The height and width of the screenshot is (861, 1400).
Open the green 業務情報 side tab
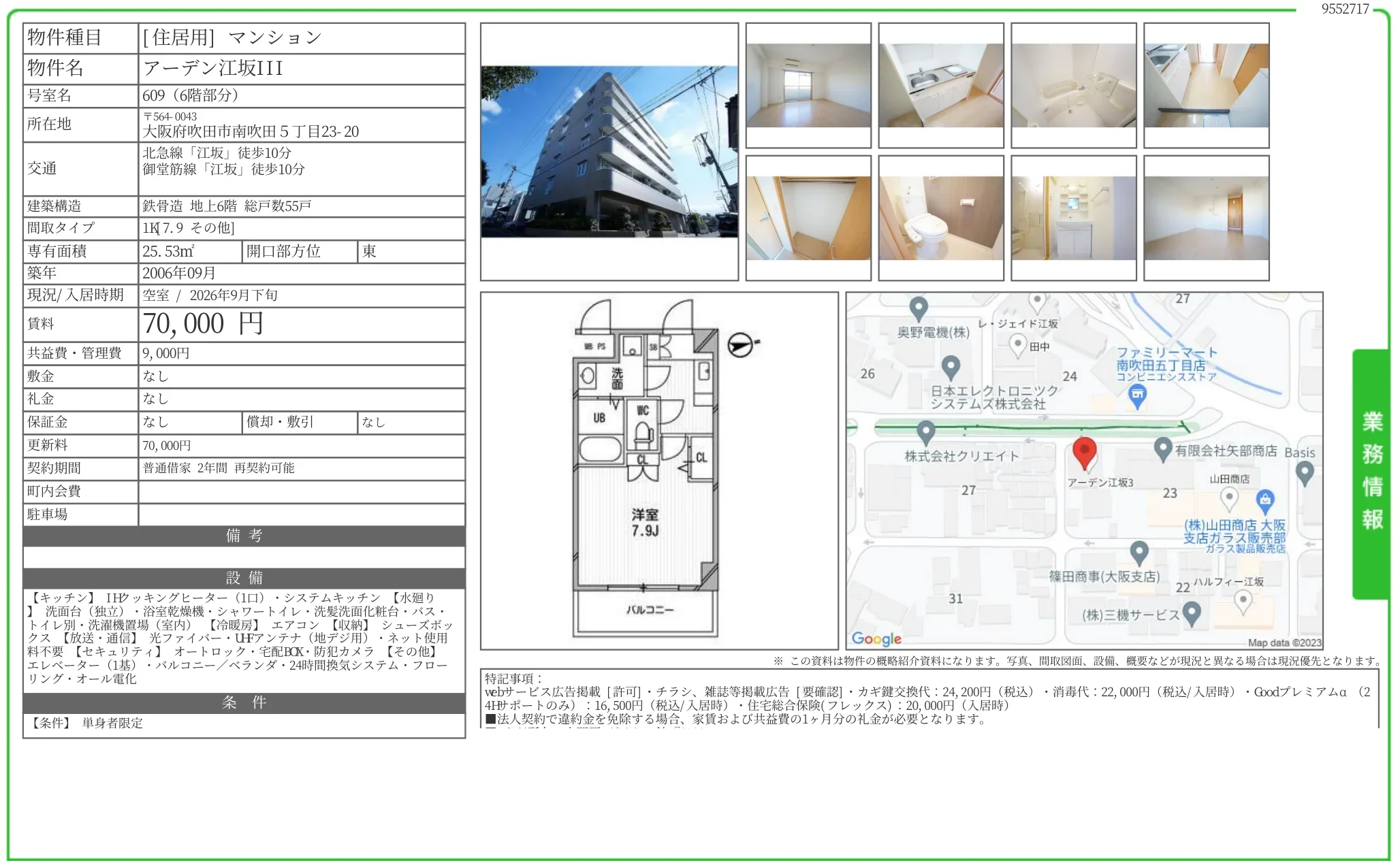click(1371, 474)
